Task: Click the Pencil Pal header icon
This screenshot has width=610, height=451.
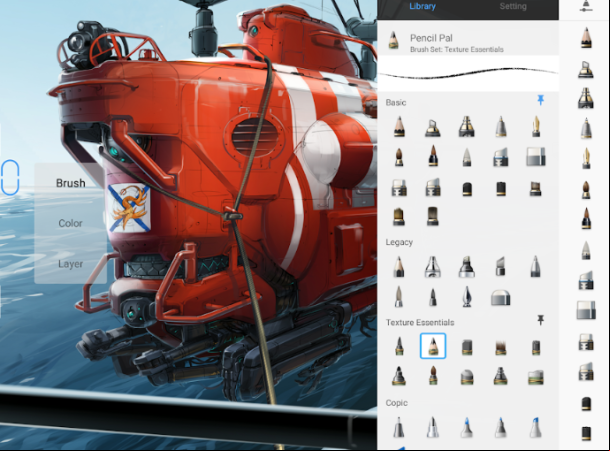Action: point(394,40)
